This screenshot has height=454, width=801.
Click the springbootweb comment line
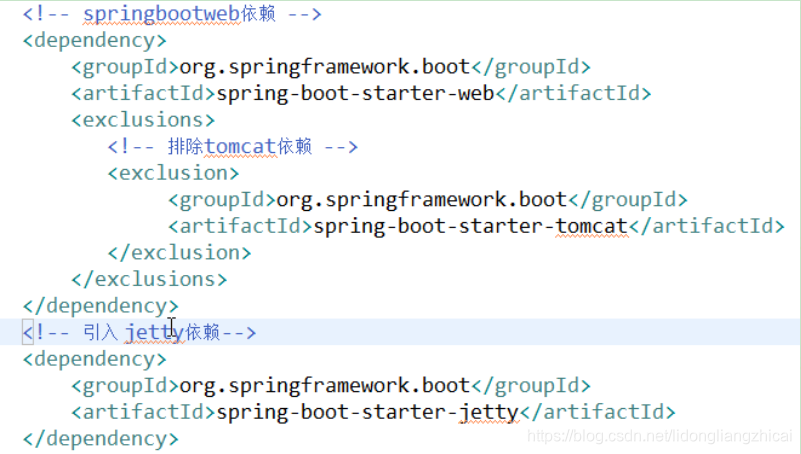[172, 14]
